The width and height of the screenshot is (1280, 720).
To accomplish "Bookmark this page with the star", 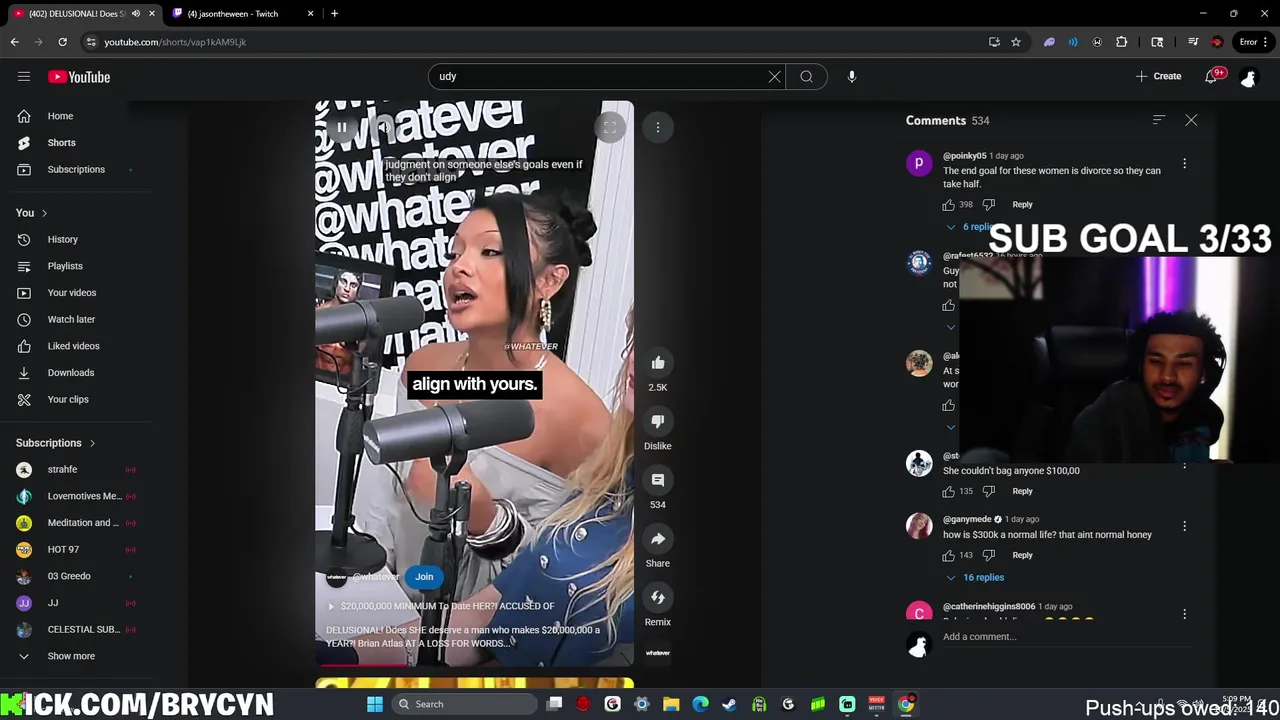I will 1016,42.
